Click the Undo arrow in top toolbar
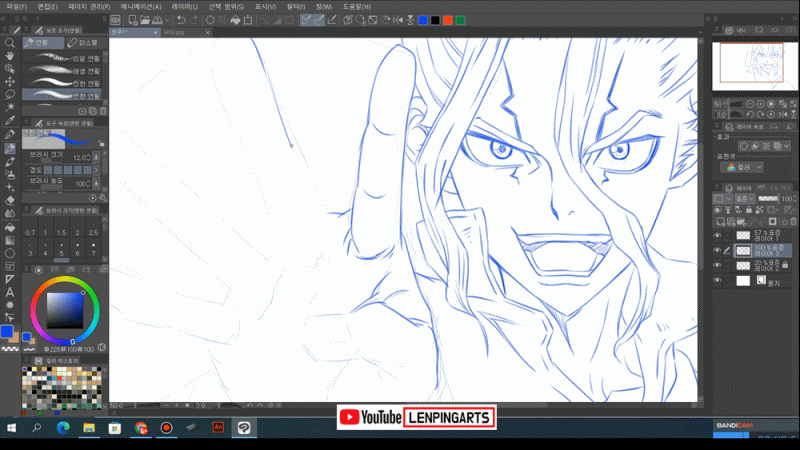Image resolution: width=800 pixels, height=450 pixels. [181, 20]
